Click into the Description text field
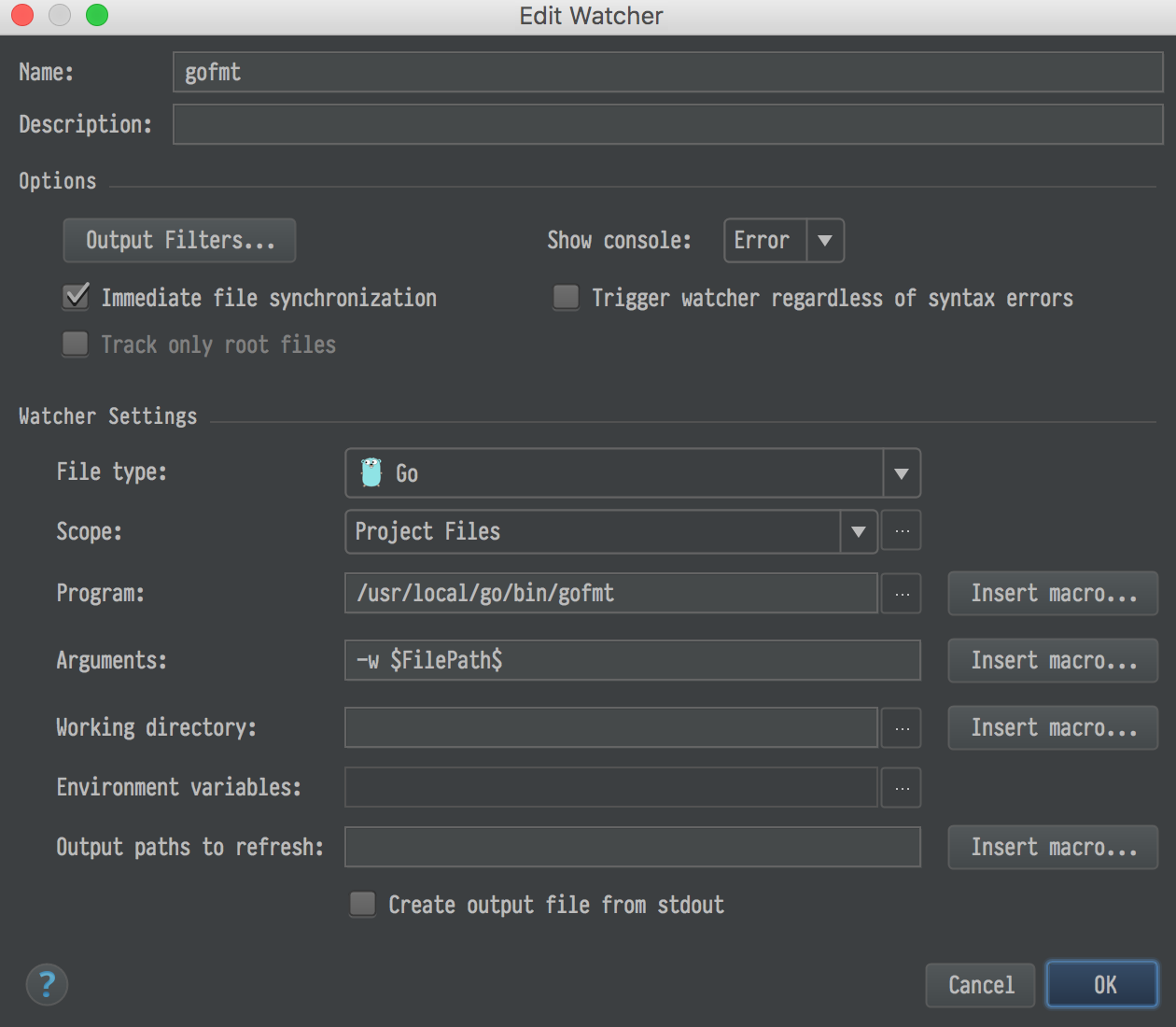The height and width of the screenshot is (1027, 1176). click(x=667, y=124)
